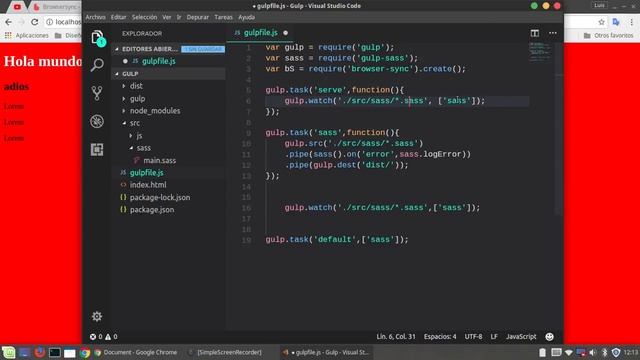Open volume control in system tray

click(x=593, y=353)
